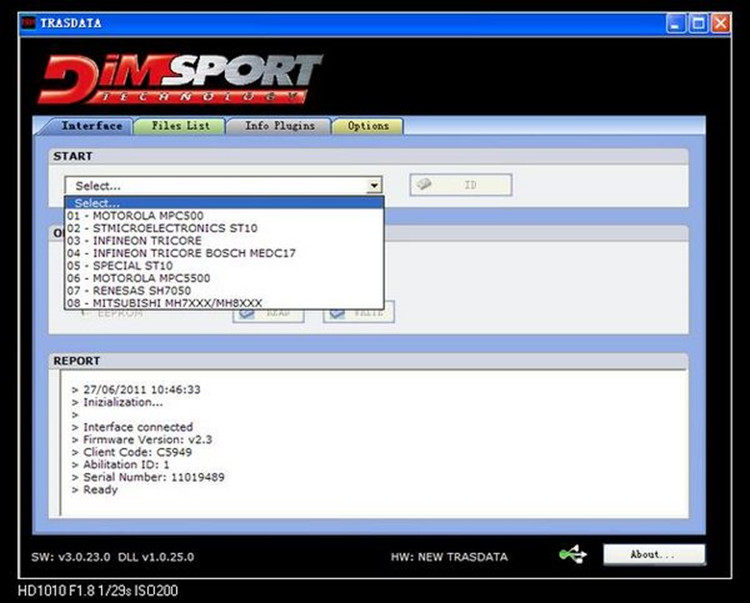
Task: Click the disabled WRITE button
Action: (359, 315)
